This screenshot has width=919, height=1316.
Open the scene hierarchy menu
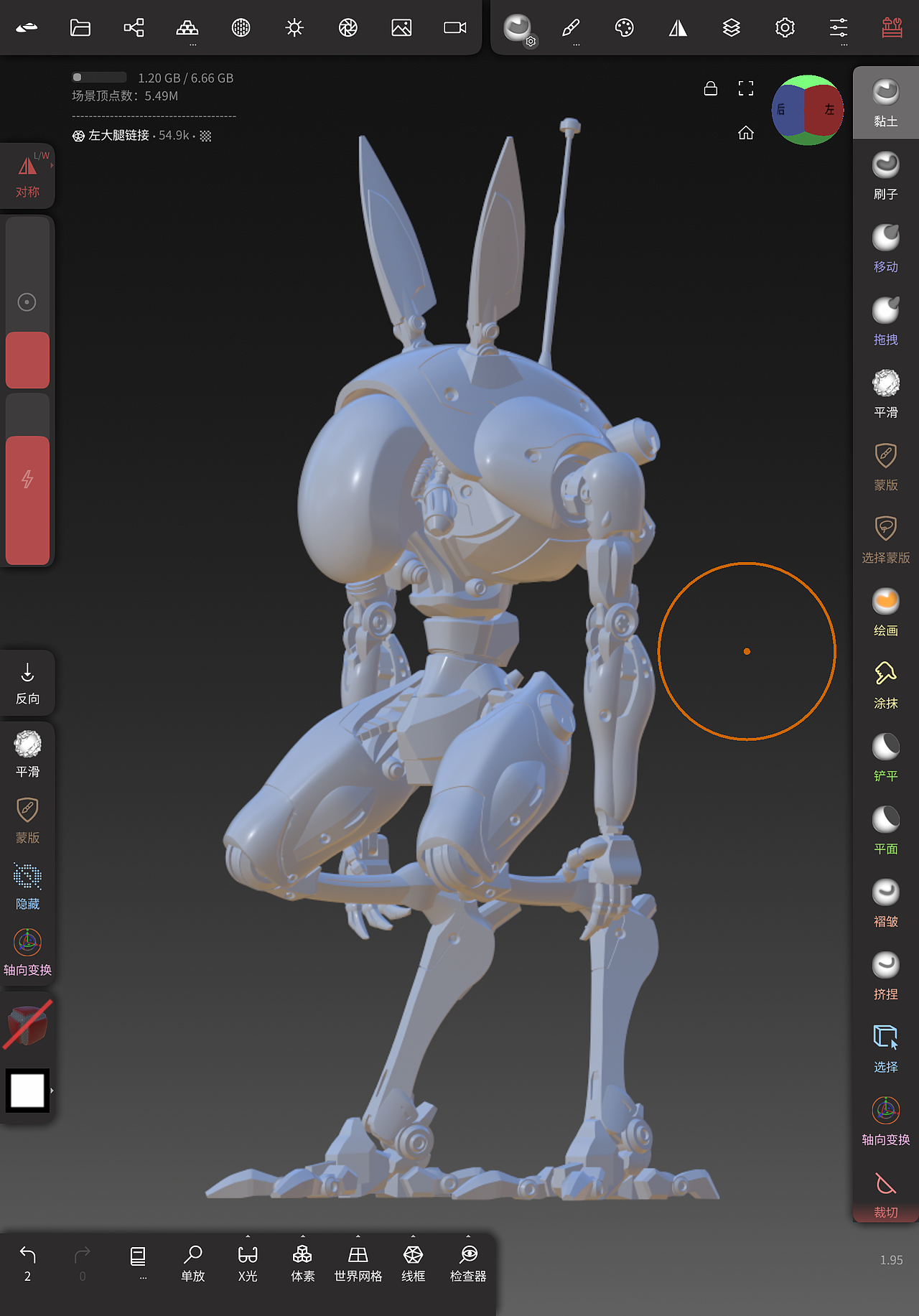point(134,28)
